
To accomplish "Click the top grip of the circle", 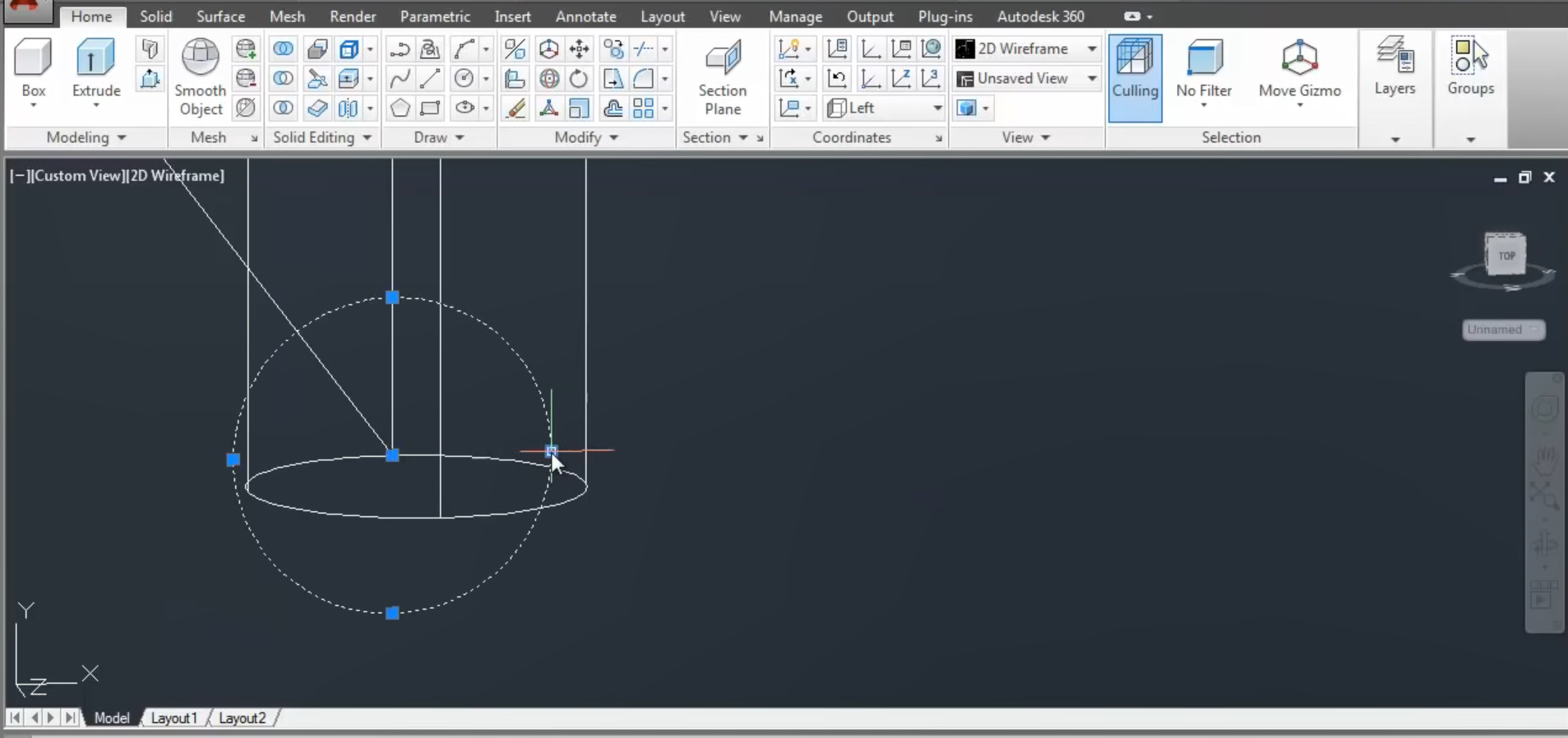I will pos(392,298).
